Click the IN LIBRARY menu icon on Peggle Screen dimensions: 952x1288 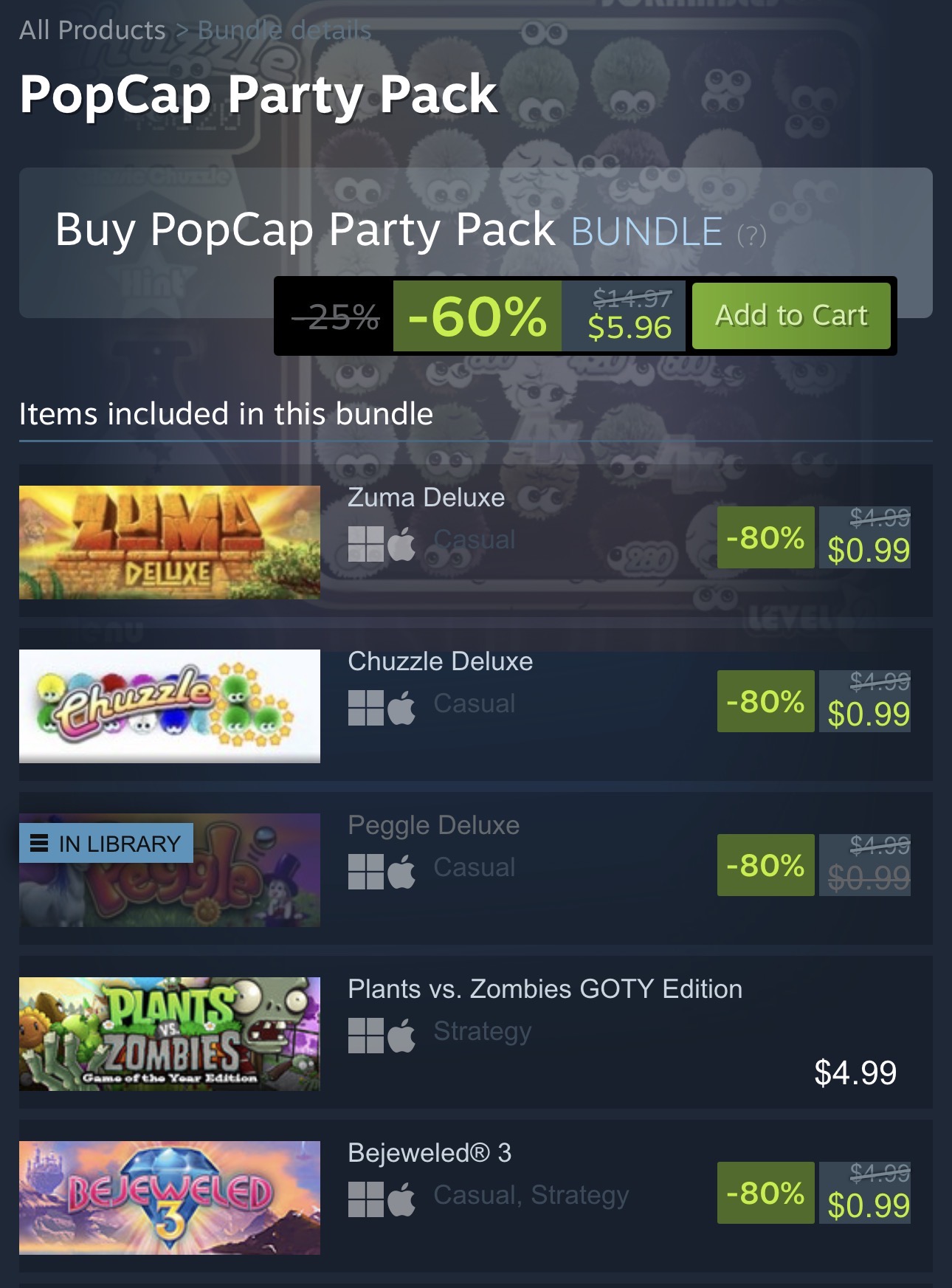click(39, 843)
